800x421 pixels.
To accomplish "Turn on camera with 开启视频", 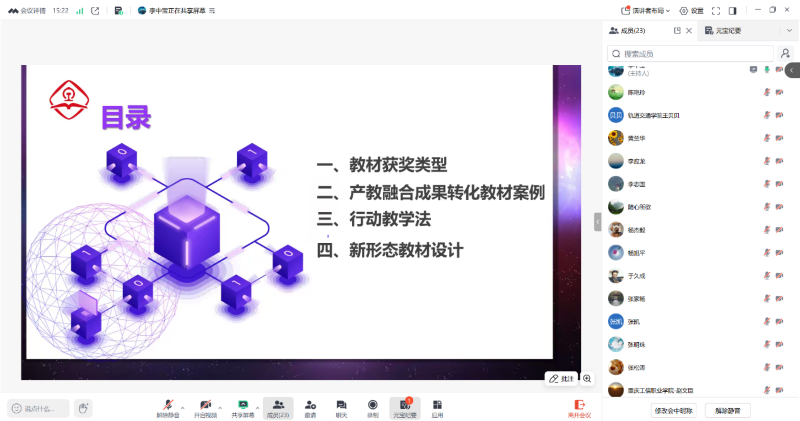I will coord(205,406).
